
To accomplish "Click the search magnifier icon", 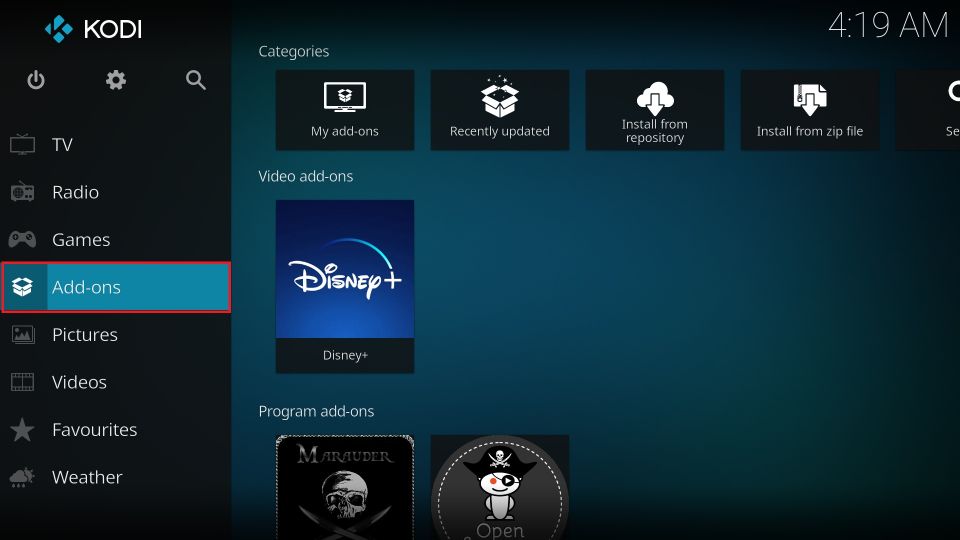I will [x=196, y=80].
